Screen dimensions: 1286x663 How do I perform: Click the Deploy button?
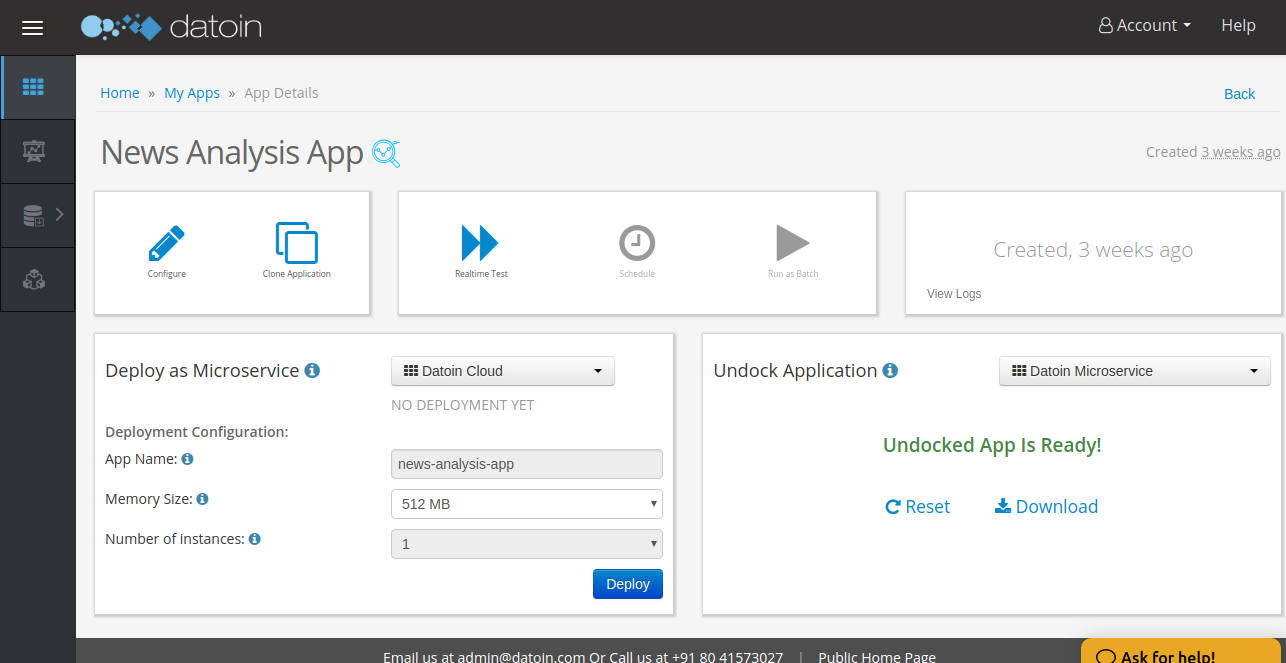[x=628, y=584]
